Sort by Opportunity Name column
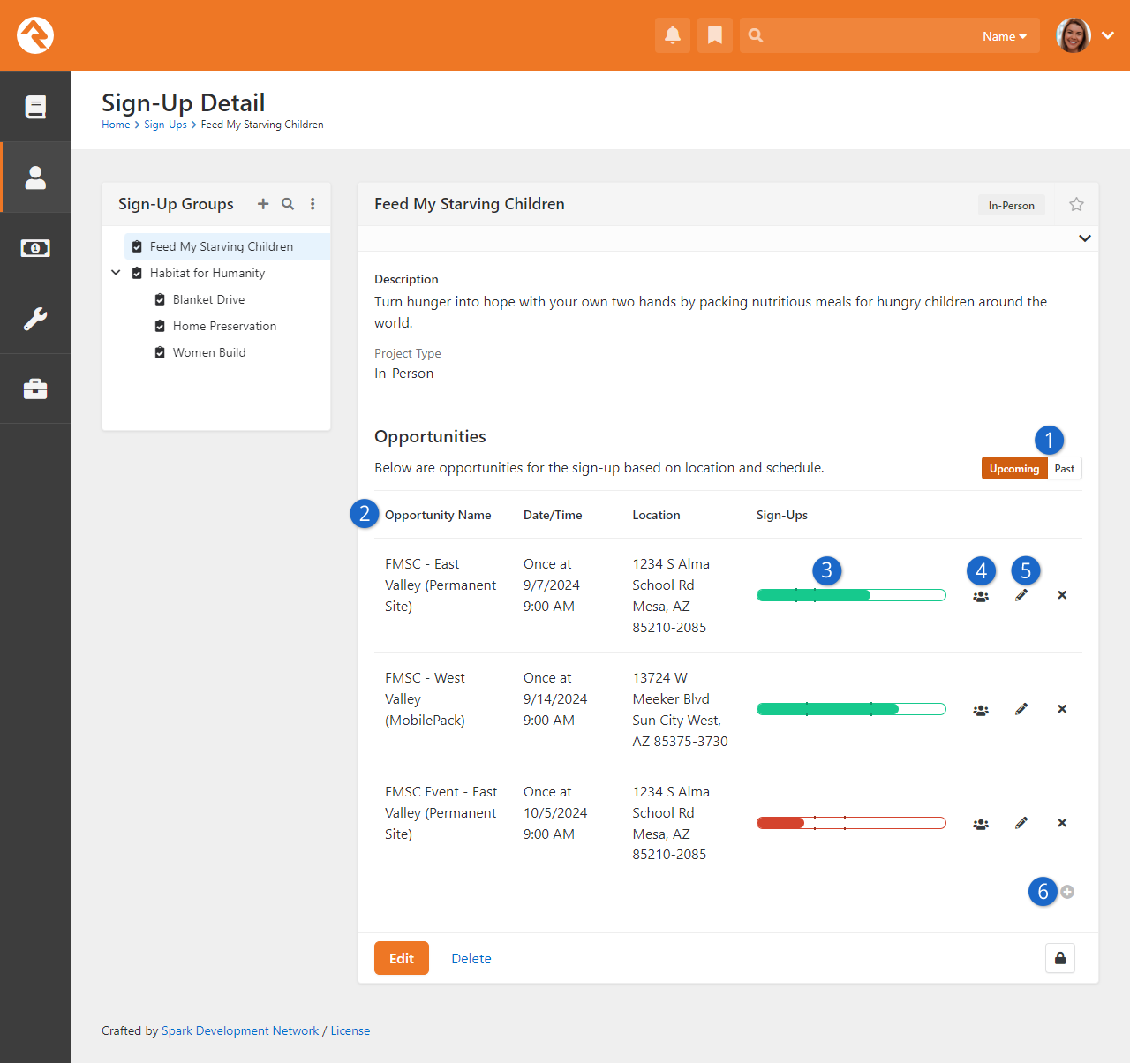 [x=438, y=515]
